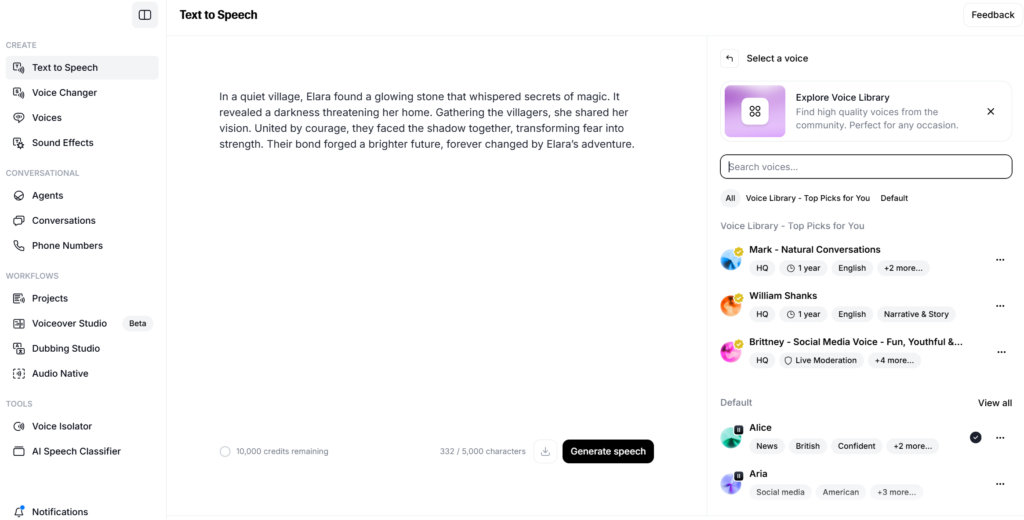Expand the +4 more tags for Brittney
Viewport: 1024px width, 520px height.
coord(894,361)
